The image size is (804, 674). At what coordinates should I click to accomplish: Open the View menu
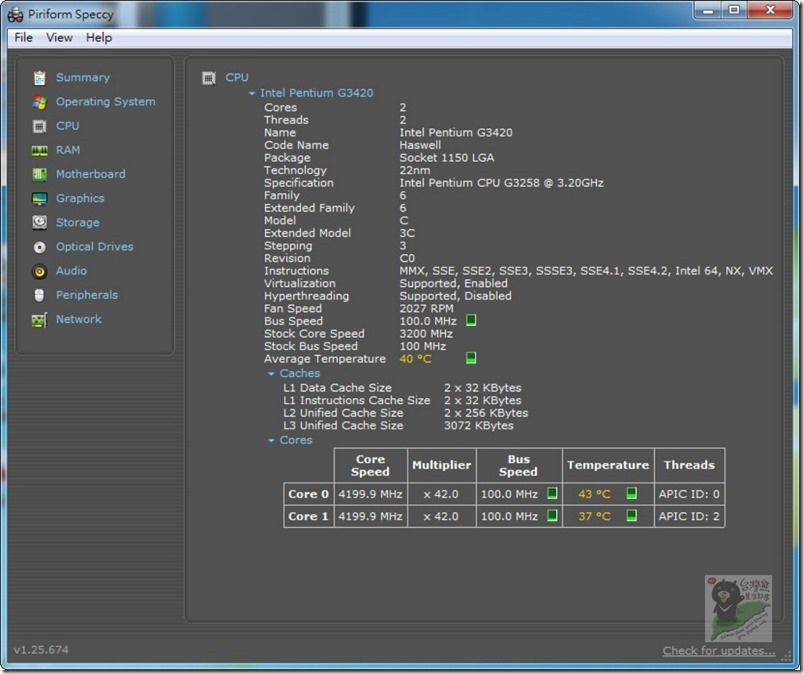coord(59,37)
